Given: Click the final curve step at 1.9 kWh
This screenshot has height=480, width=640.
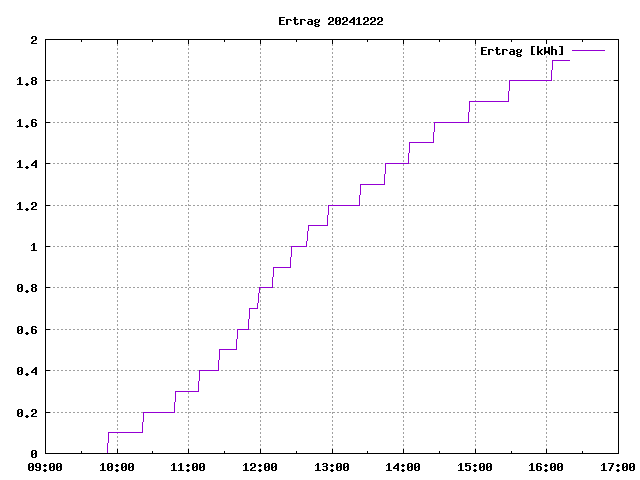Looking at the screenshot, I should tap(560, 60).
